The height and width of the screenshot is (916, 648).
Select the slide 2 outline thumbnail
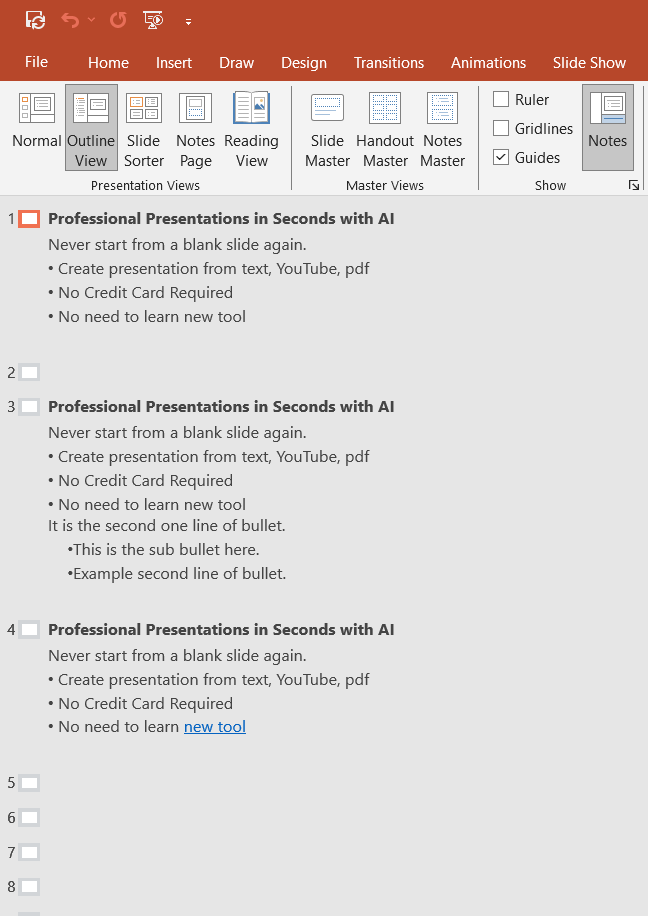30,373
